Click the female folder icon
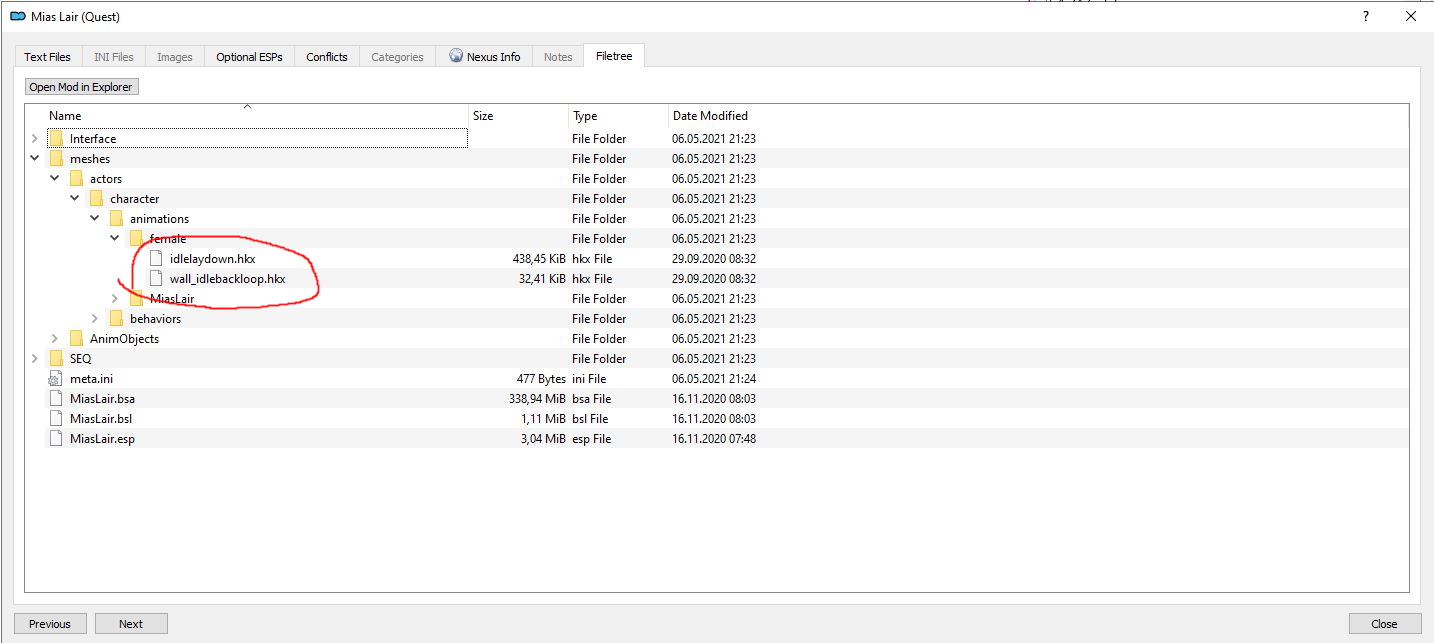Viewport: 1434px width, 643px height. coord(136,239)
